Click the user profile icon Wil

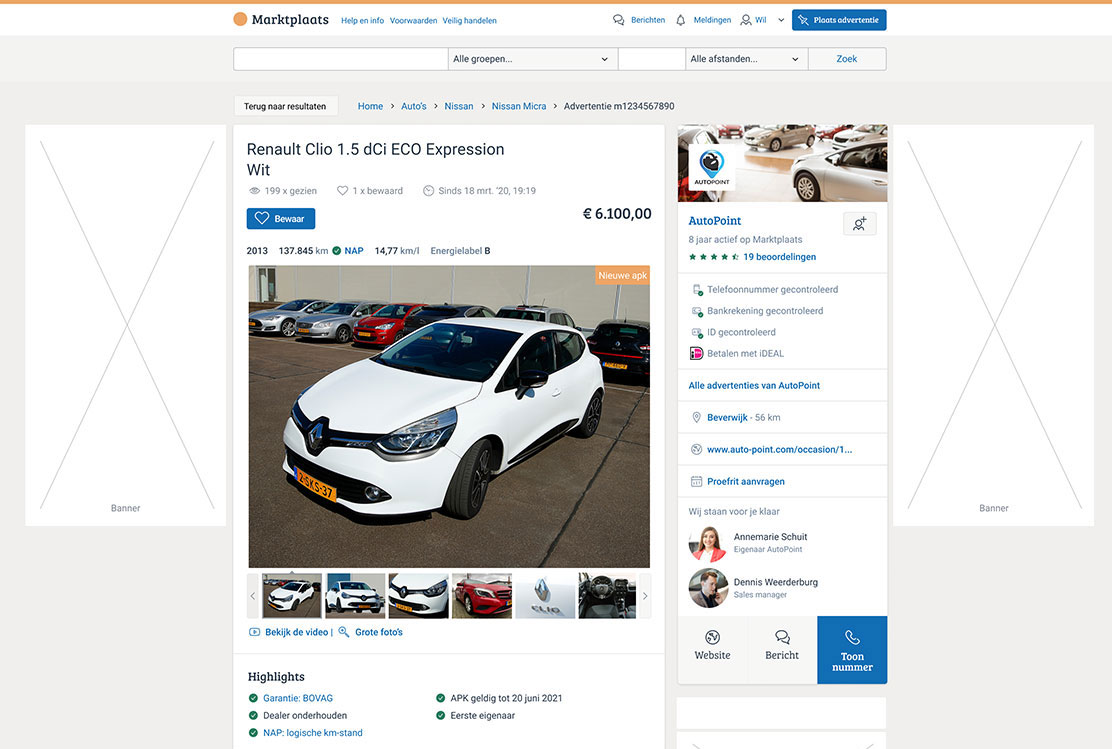(x=746, y=20)
